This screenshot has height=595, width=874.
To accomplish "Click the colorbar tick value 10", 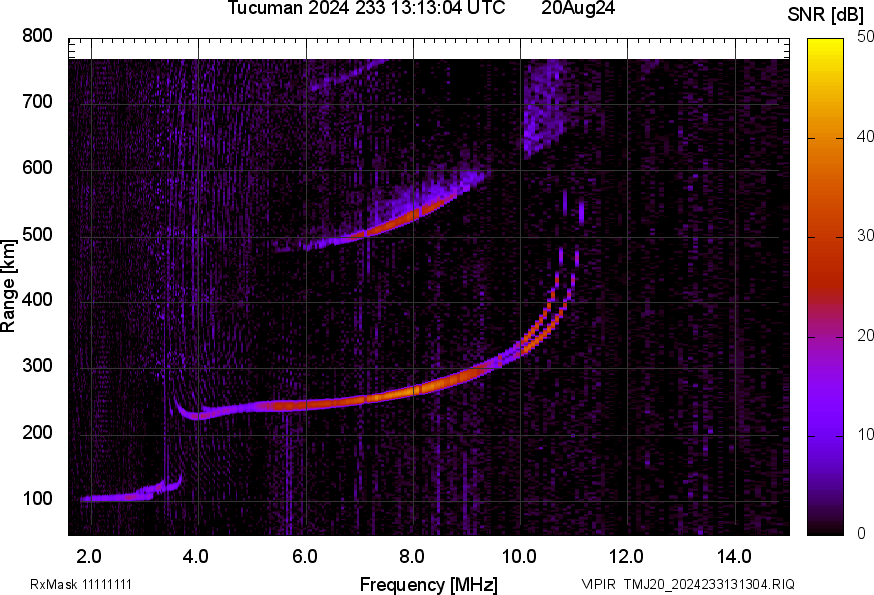I will tap(865, 434).
